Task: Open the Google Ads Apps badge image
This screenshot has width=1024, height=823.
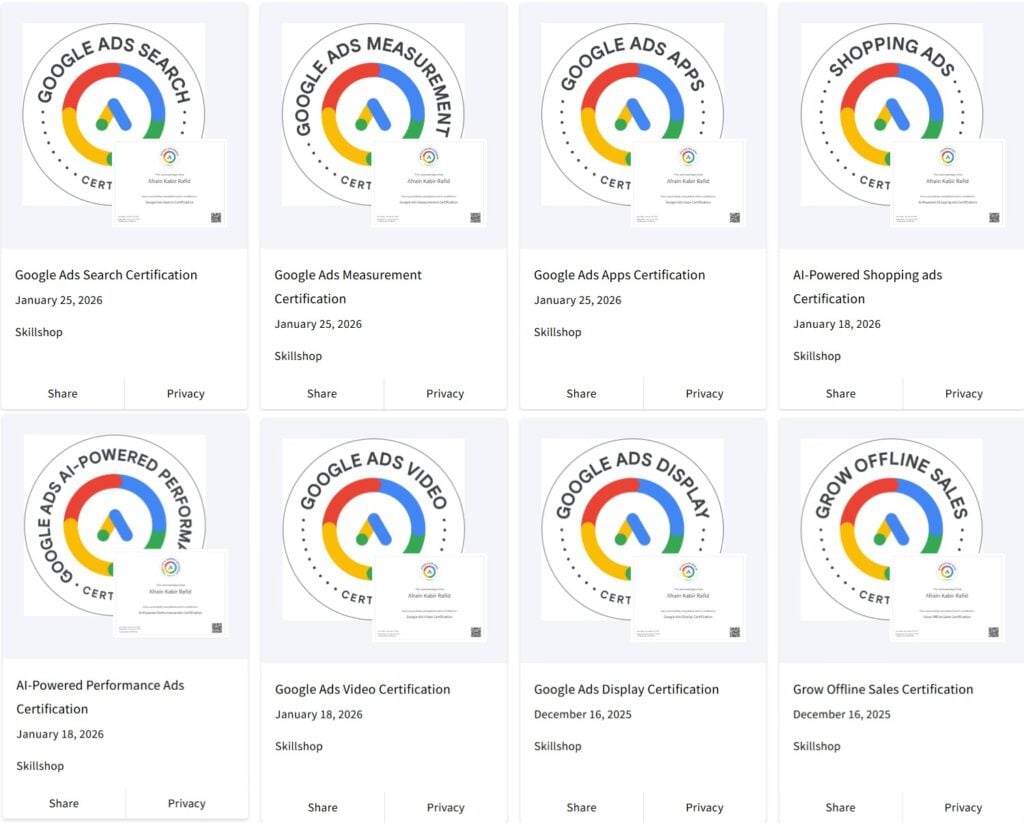Action: [632, 114]
